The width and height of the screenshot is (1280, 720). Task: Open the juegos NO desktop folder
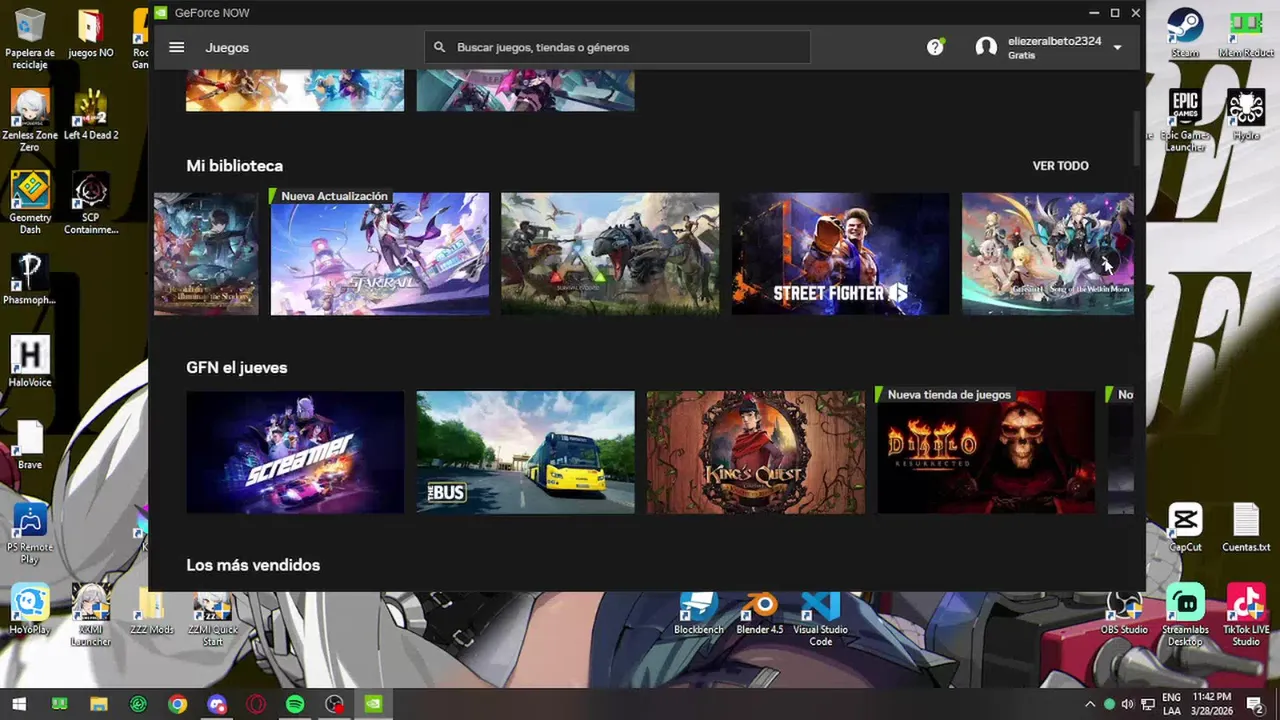click(x=91, y=35)
